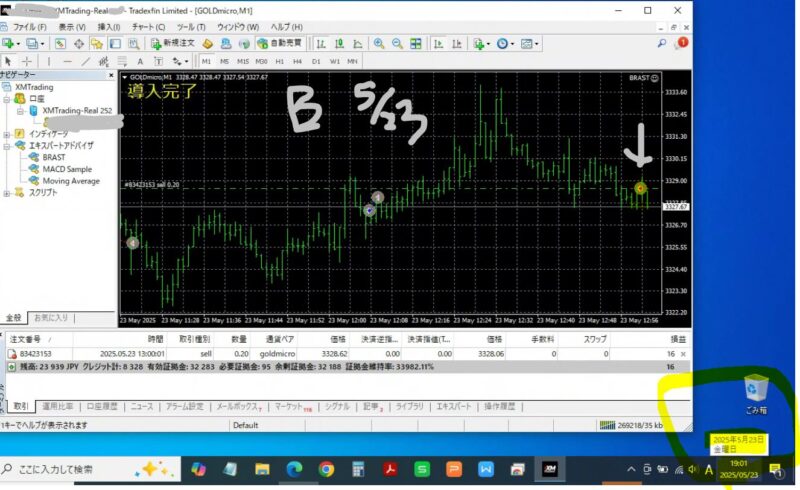Viewport: 800px width, 490px height.
Task: Open the チャート(C) menu
Action: 148,27
